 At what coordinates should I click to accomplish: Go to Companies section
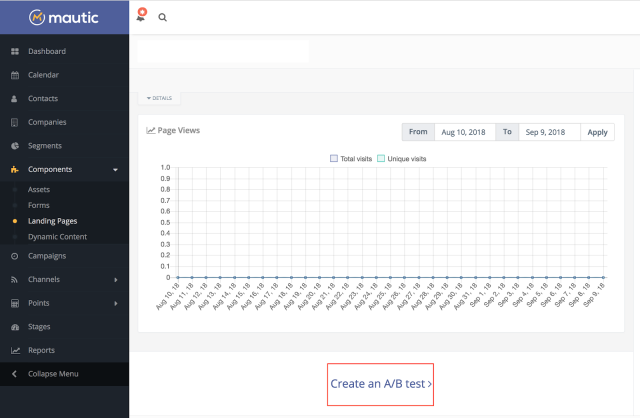click(47, 122)
